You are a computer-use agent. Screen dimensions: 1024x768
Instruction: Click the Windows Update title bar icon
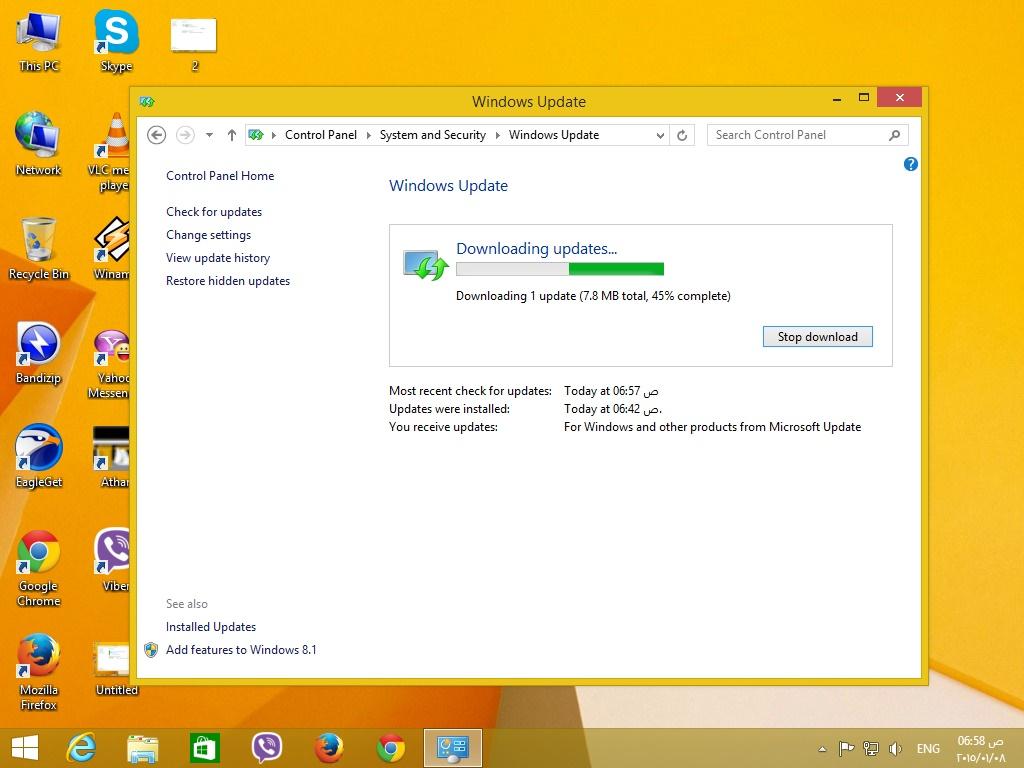147,102
